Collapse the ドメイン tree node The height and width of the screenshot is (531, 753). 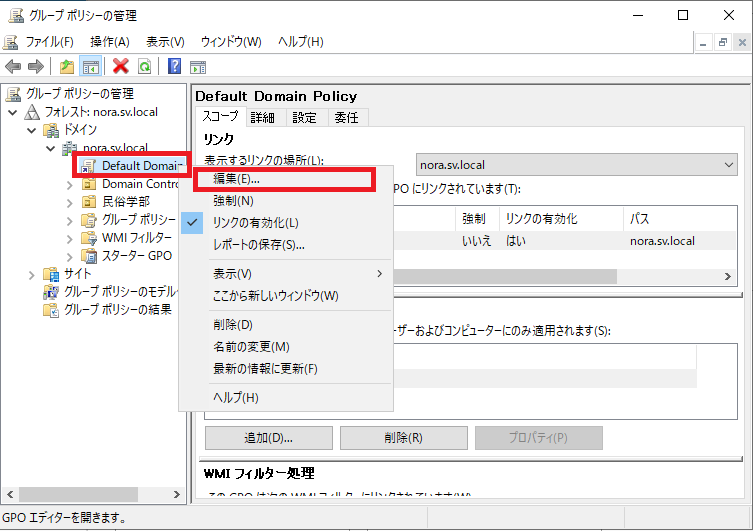tap(32, 130)
